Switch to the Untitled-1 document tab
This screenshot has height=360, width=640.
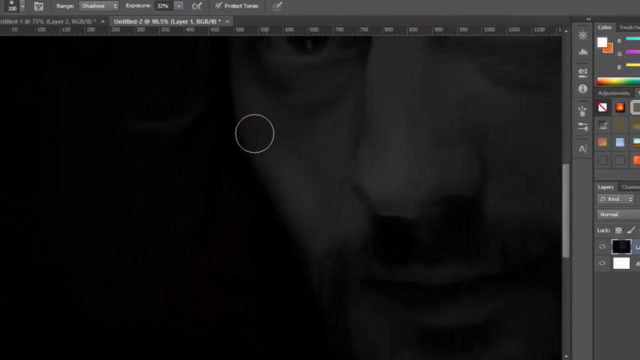coord(48,21)
